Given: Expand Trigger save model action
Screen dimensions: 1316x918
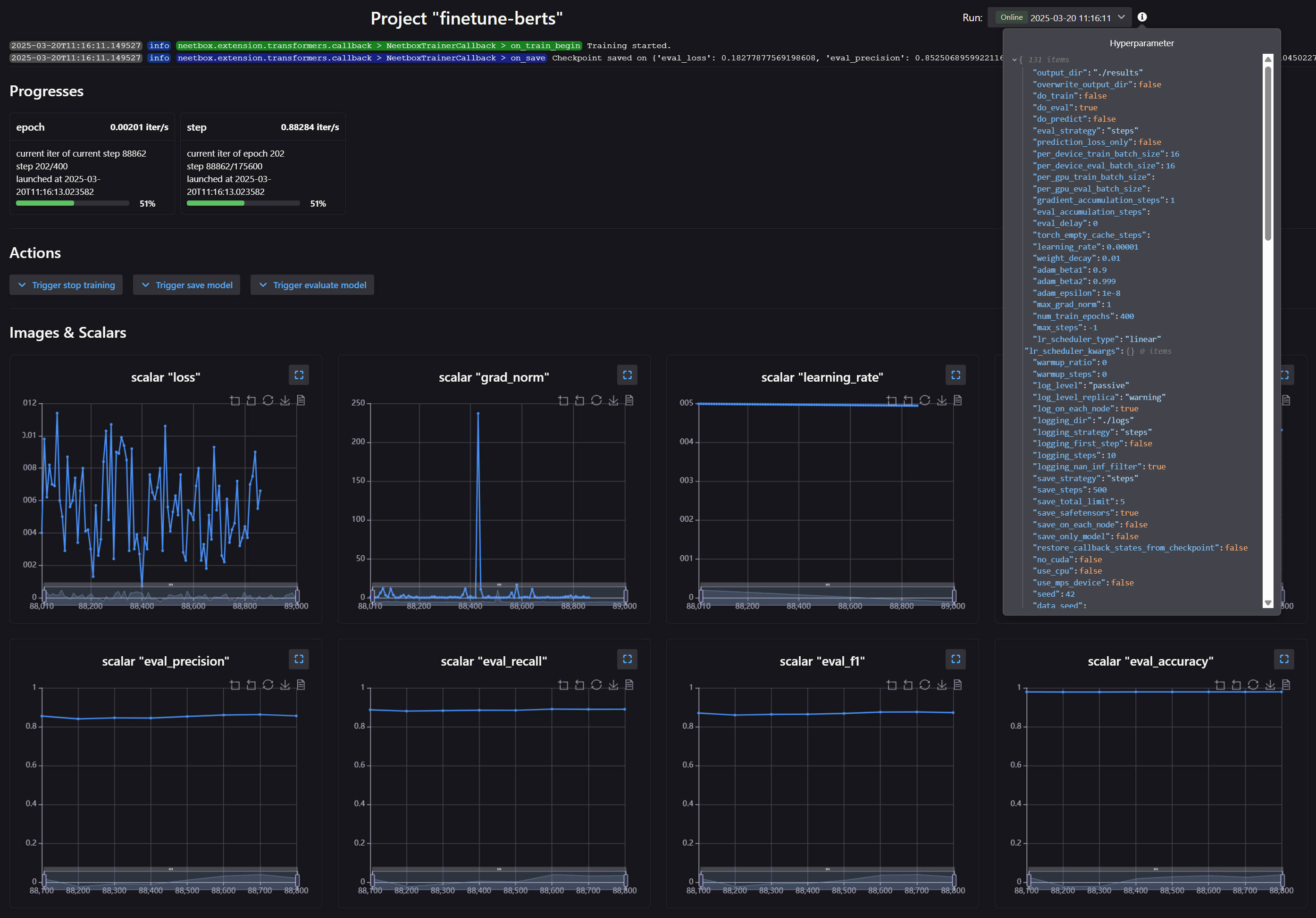Looking at the screenshot, I should 186,285.
